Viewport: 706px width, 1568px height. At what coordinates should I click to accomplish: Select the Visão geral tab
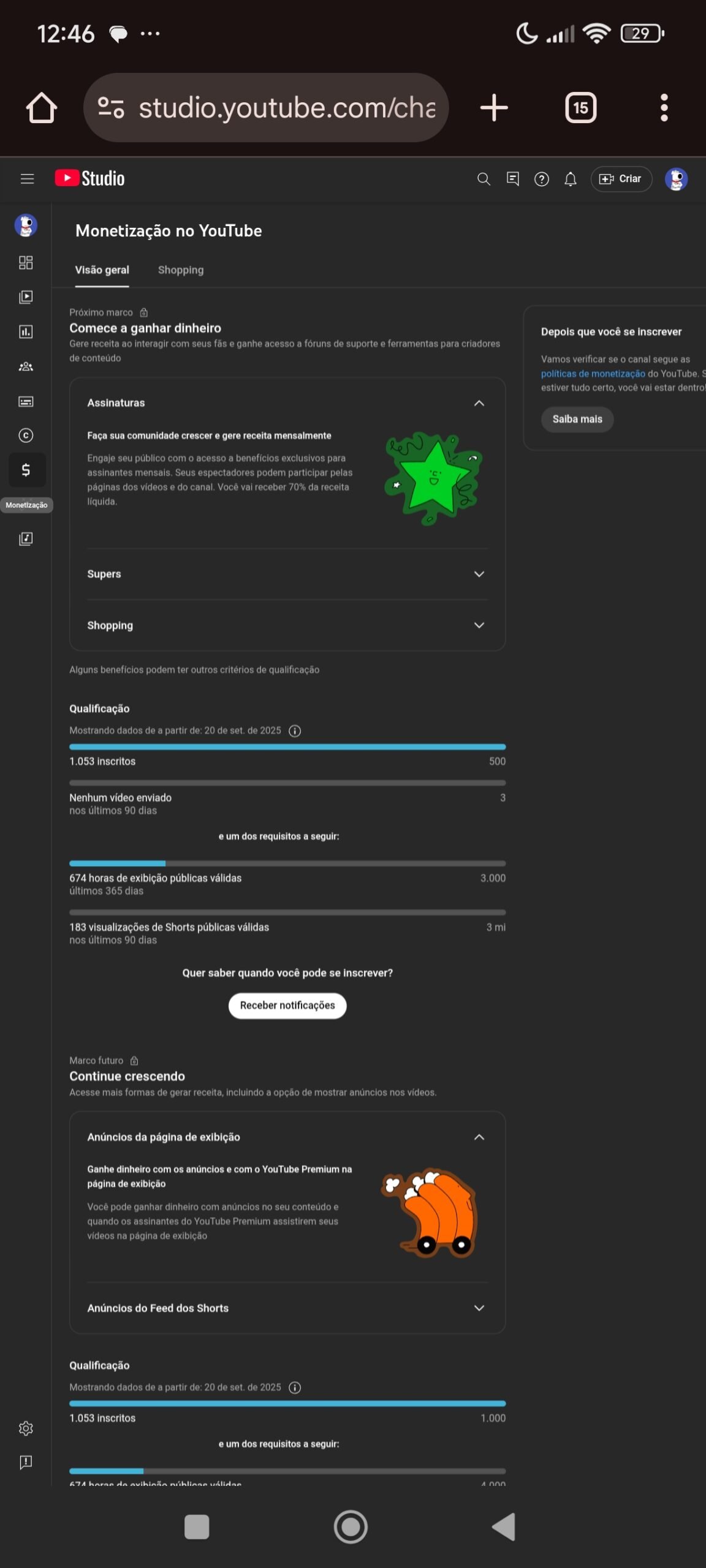[102, 270]
